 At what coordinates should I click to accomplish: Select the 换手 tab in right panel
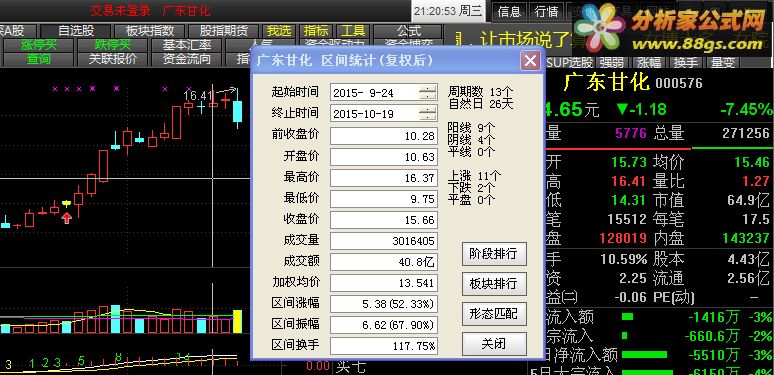[686, 63]
